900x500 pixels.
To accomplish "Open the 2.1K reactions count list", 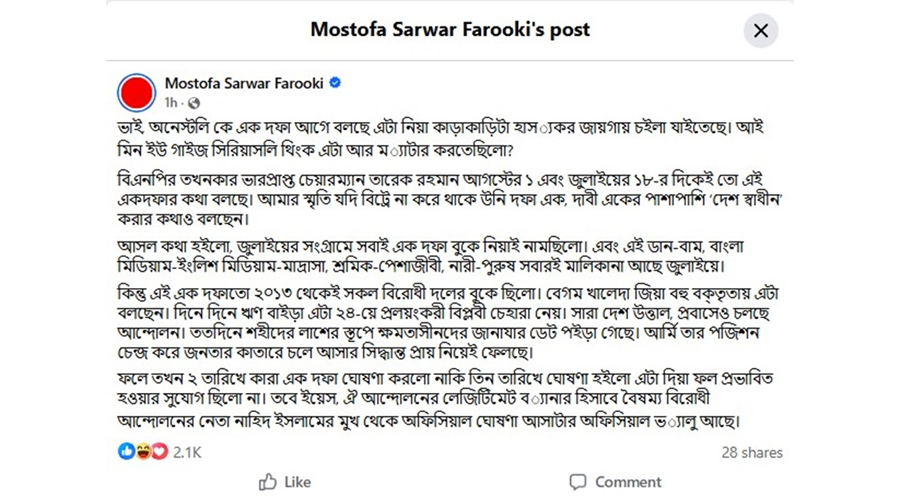I will [x=187, y=452].
